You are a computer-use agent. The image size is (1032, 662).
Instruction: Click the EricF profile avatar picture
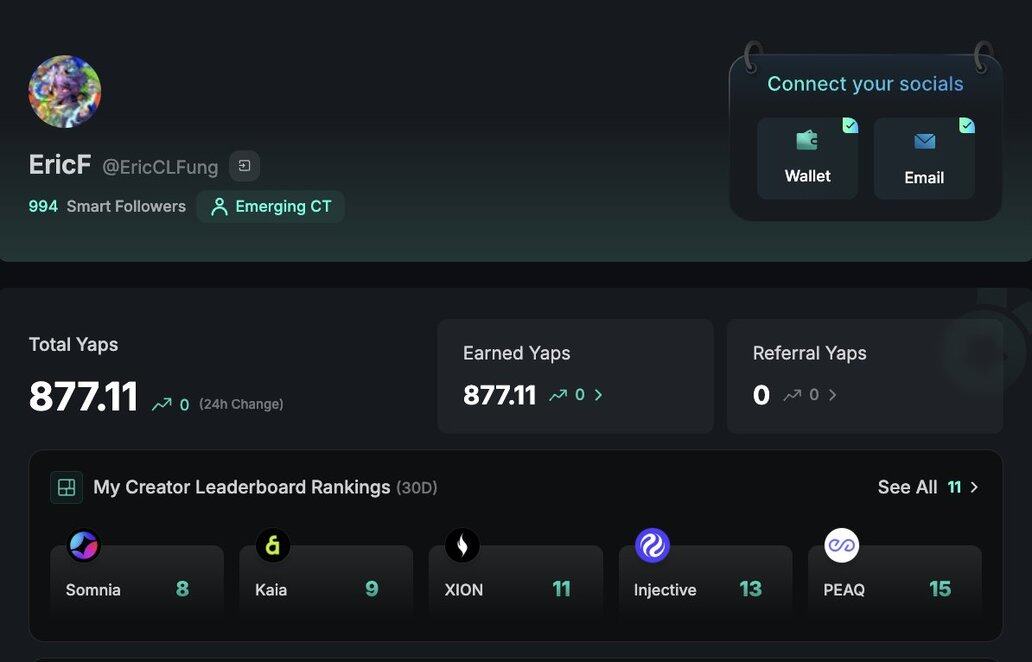point(64,91)
